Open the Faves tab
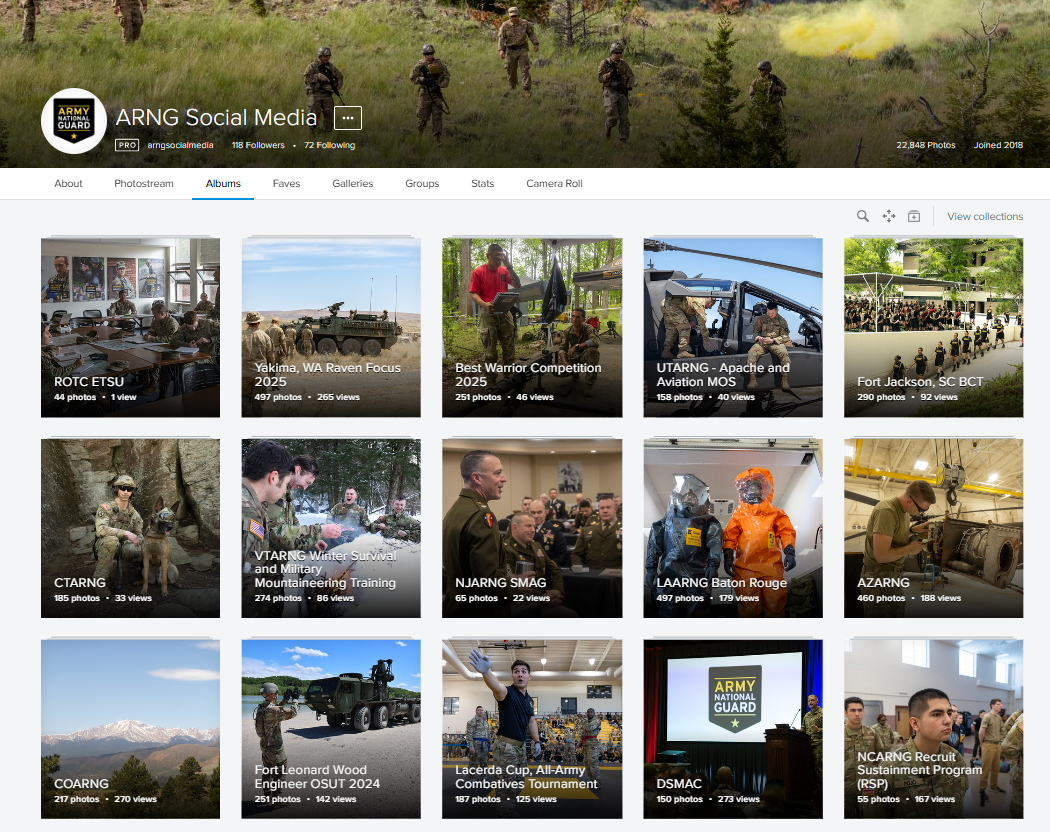 point(286,184)
